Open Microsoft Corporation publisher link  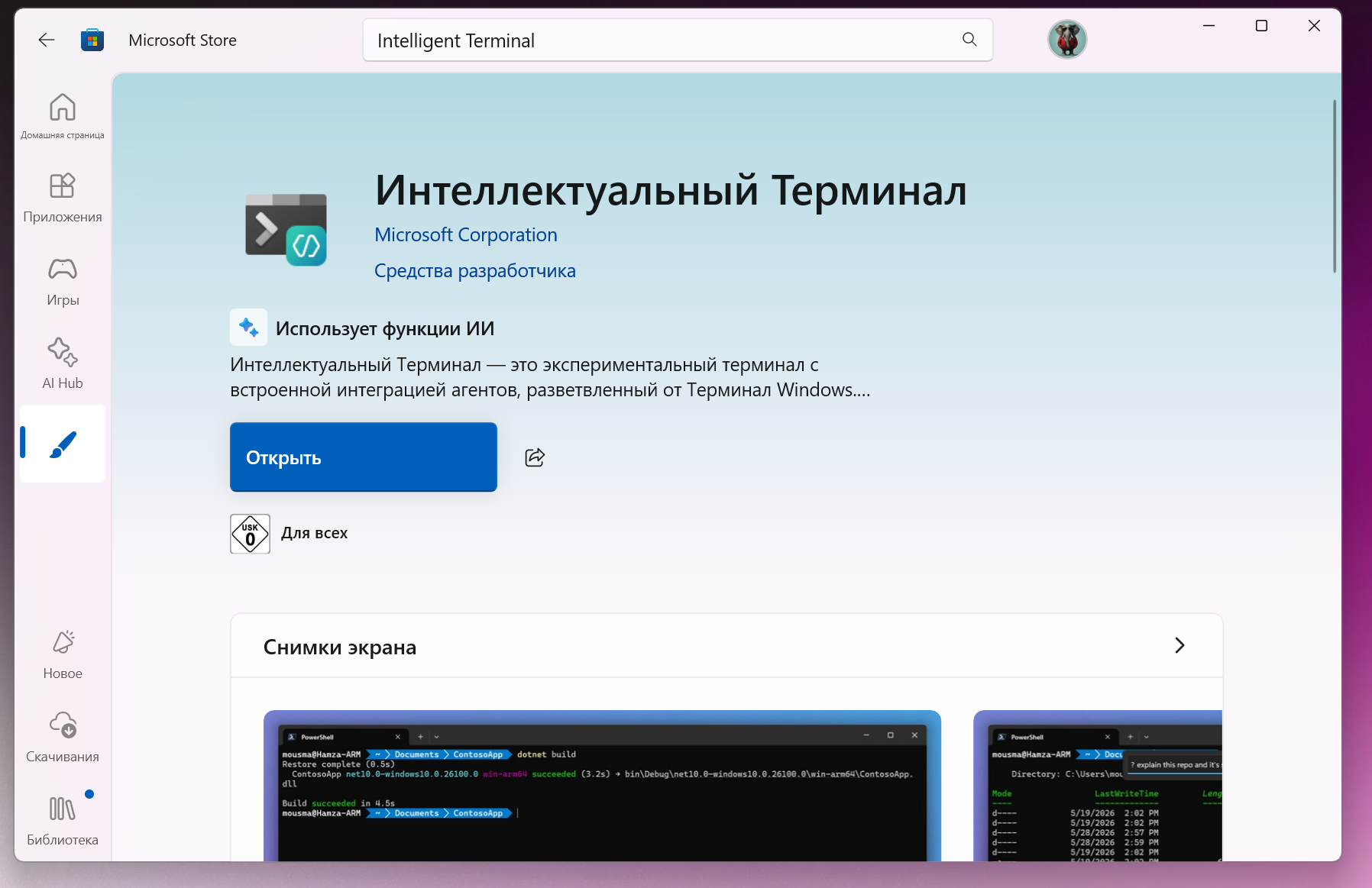466,235
